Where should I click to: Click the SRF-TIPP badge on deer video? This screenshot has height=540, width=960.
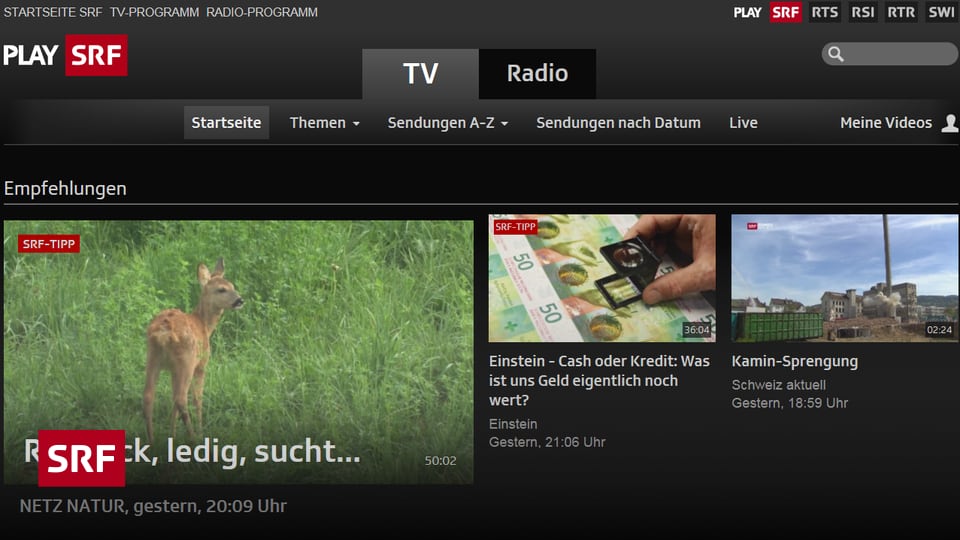(x=49, y=244)
